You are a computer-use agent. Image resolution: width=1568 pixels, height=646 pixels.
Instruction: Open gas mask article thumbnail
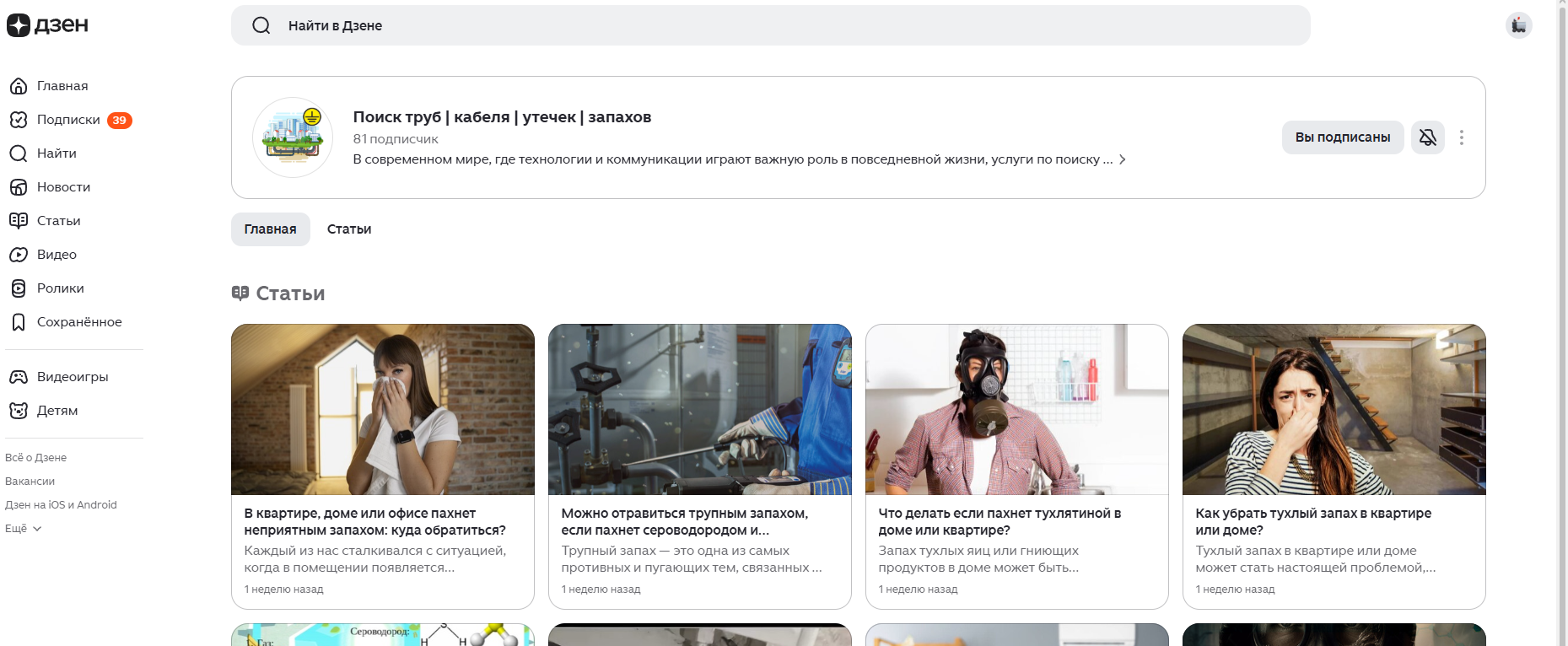(1016, 410)
